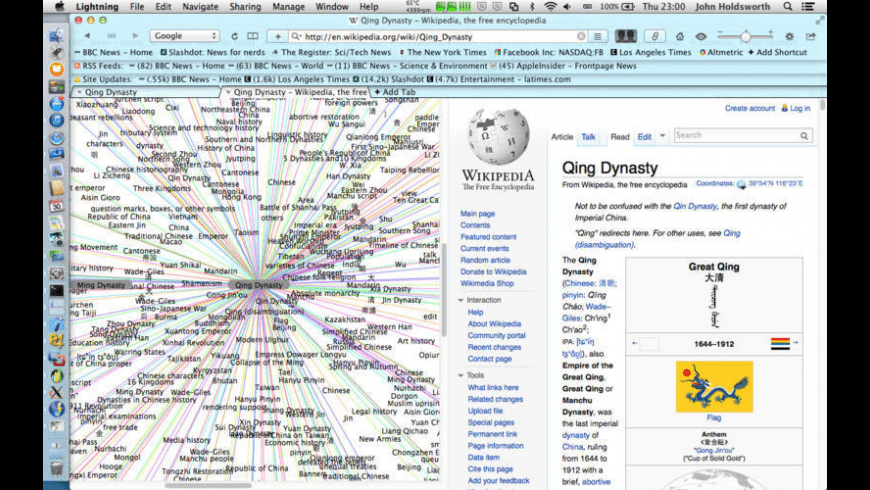
Task: Toggle the two-people sharing view button
Action: click(625, 36)
